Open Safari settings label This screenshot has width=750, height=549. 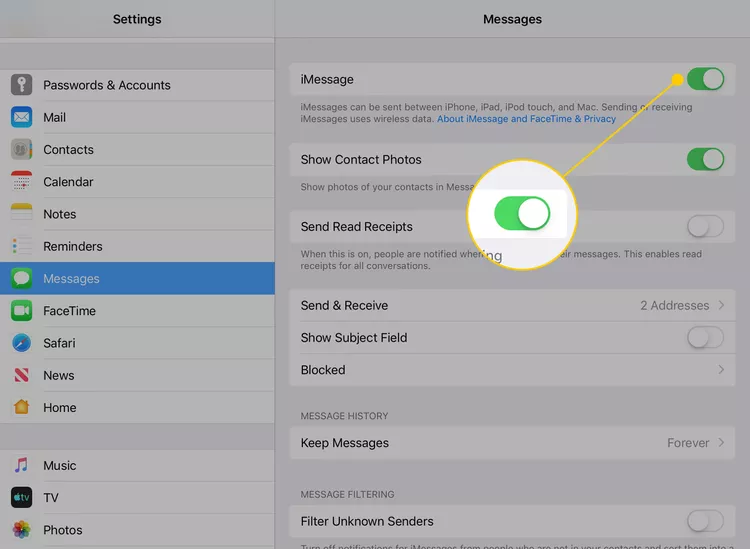point(59,343)
